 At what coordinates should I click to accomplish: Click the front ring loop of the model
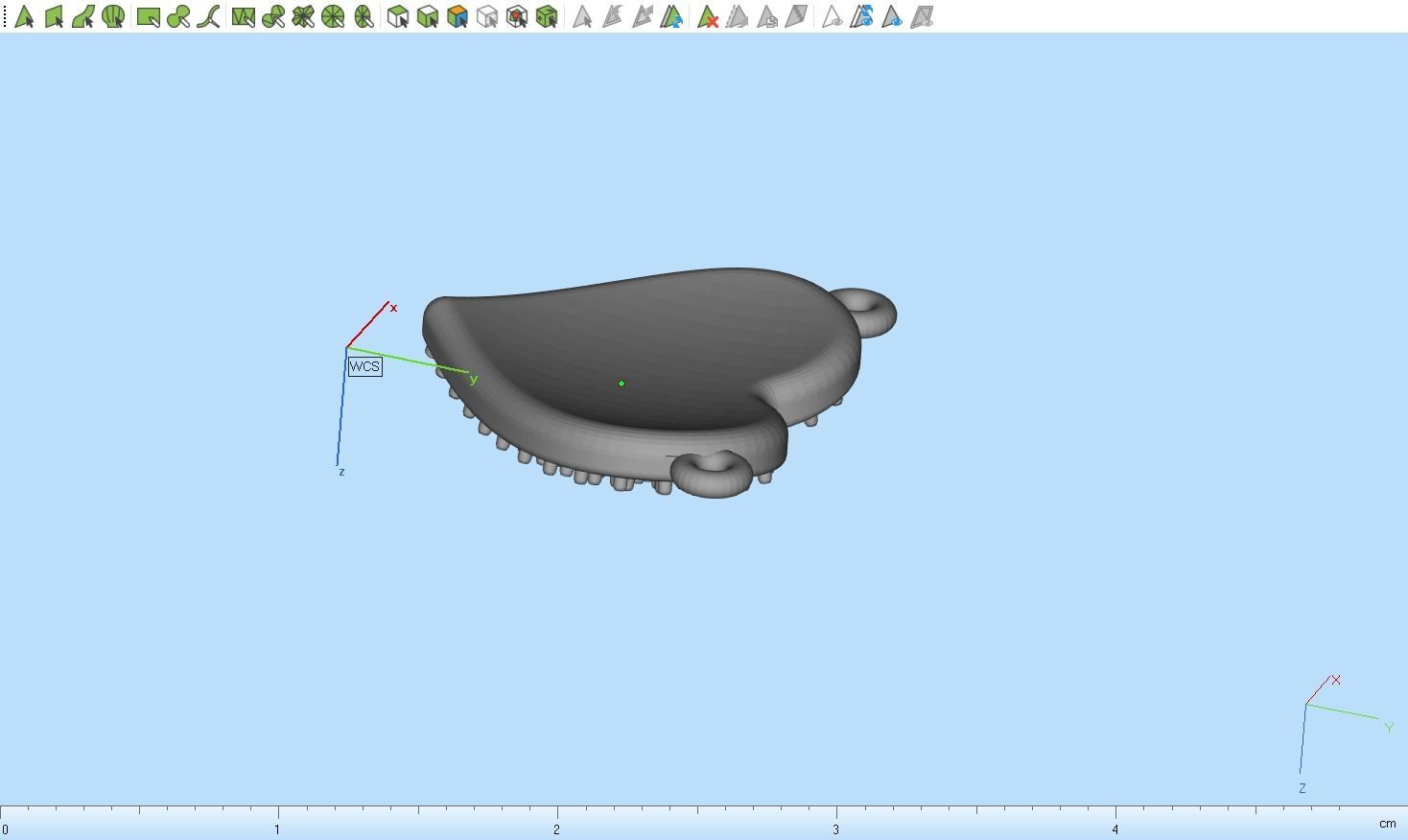[712, 473]
